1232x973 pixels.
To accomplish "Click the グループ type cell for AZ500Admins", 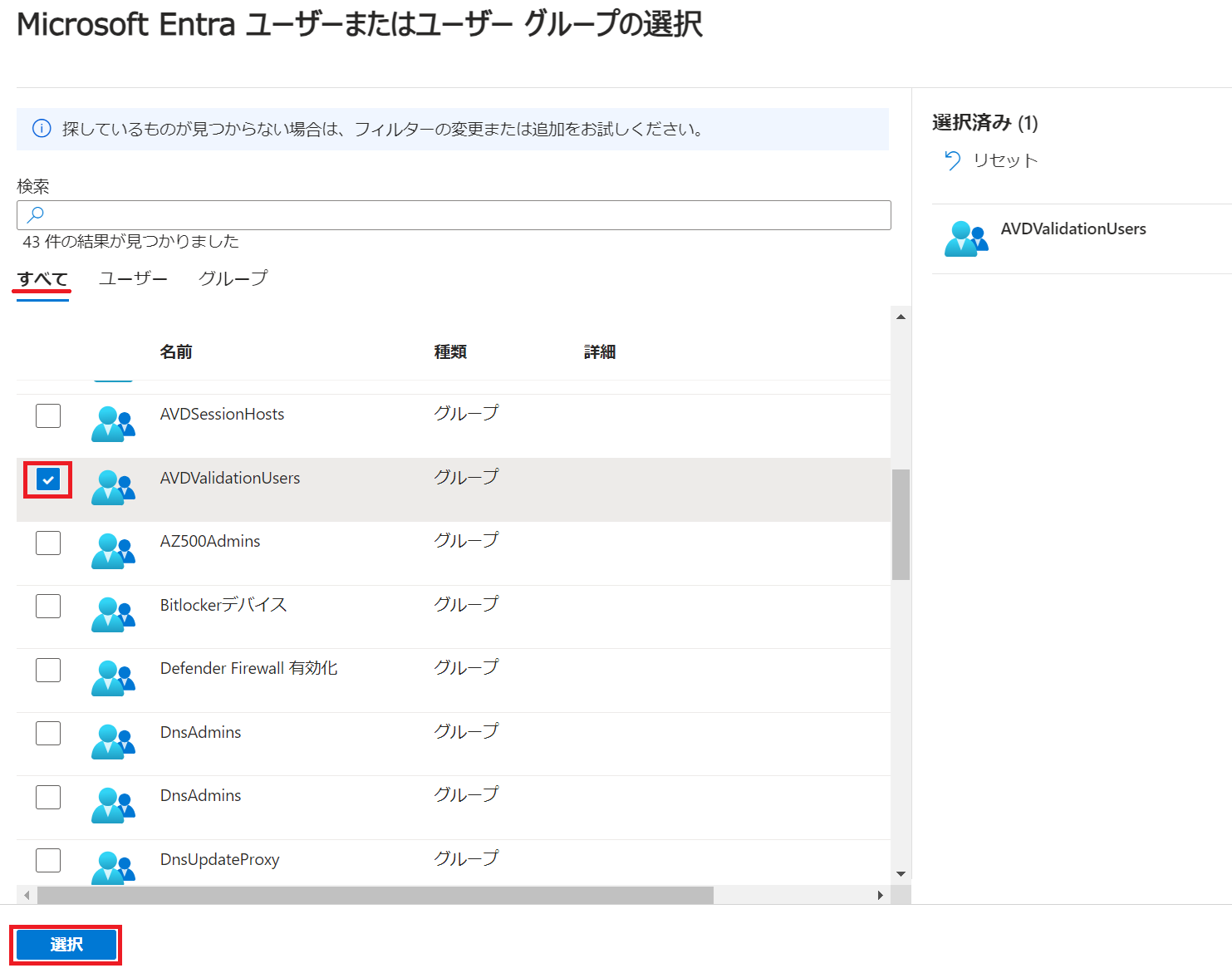I will [x=466, y=540].
